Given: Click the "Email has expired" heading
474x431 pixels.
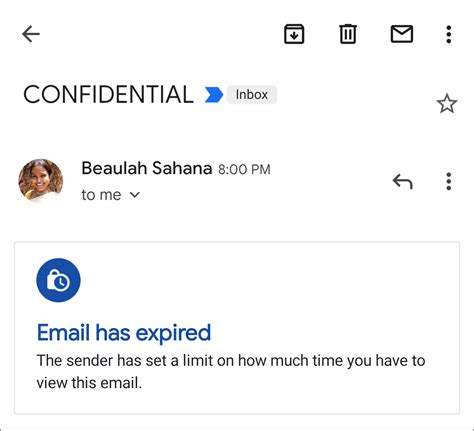Looking at the screenshot, I should [124, 332].
